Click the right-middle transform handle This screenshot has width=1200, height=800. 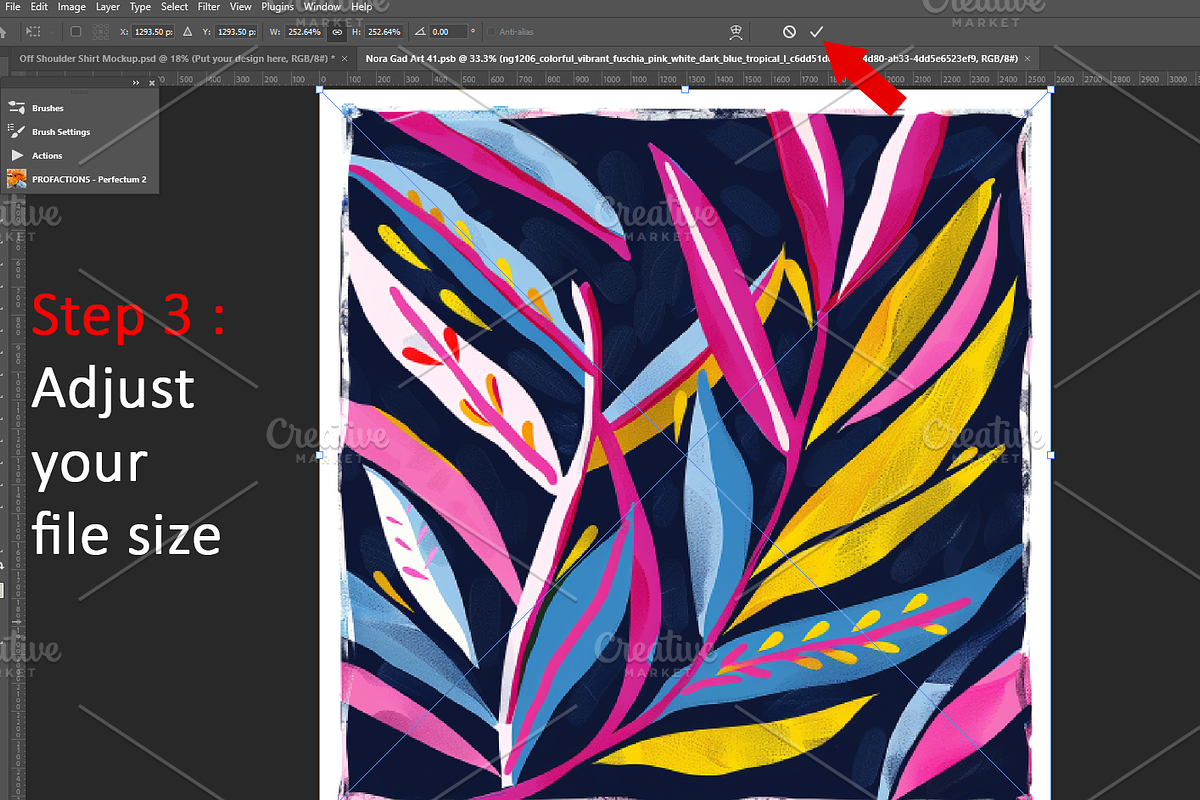coord(1051,455)
